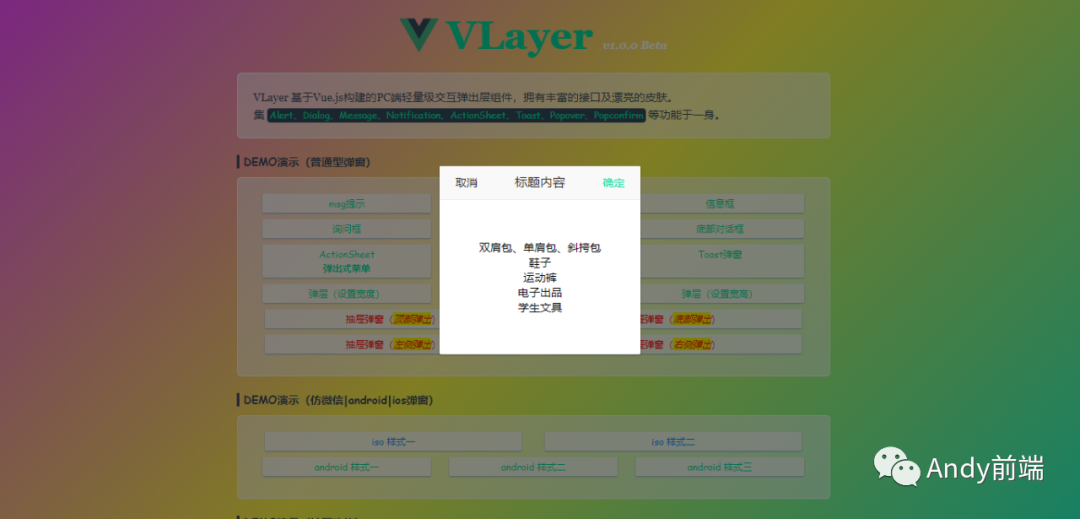
Task: Select the 运动裤 line in dialog
Action: 540,277
